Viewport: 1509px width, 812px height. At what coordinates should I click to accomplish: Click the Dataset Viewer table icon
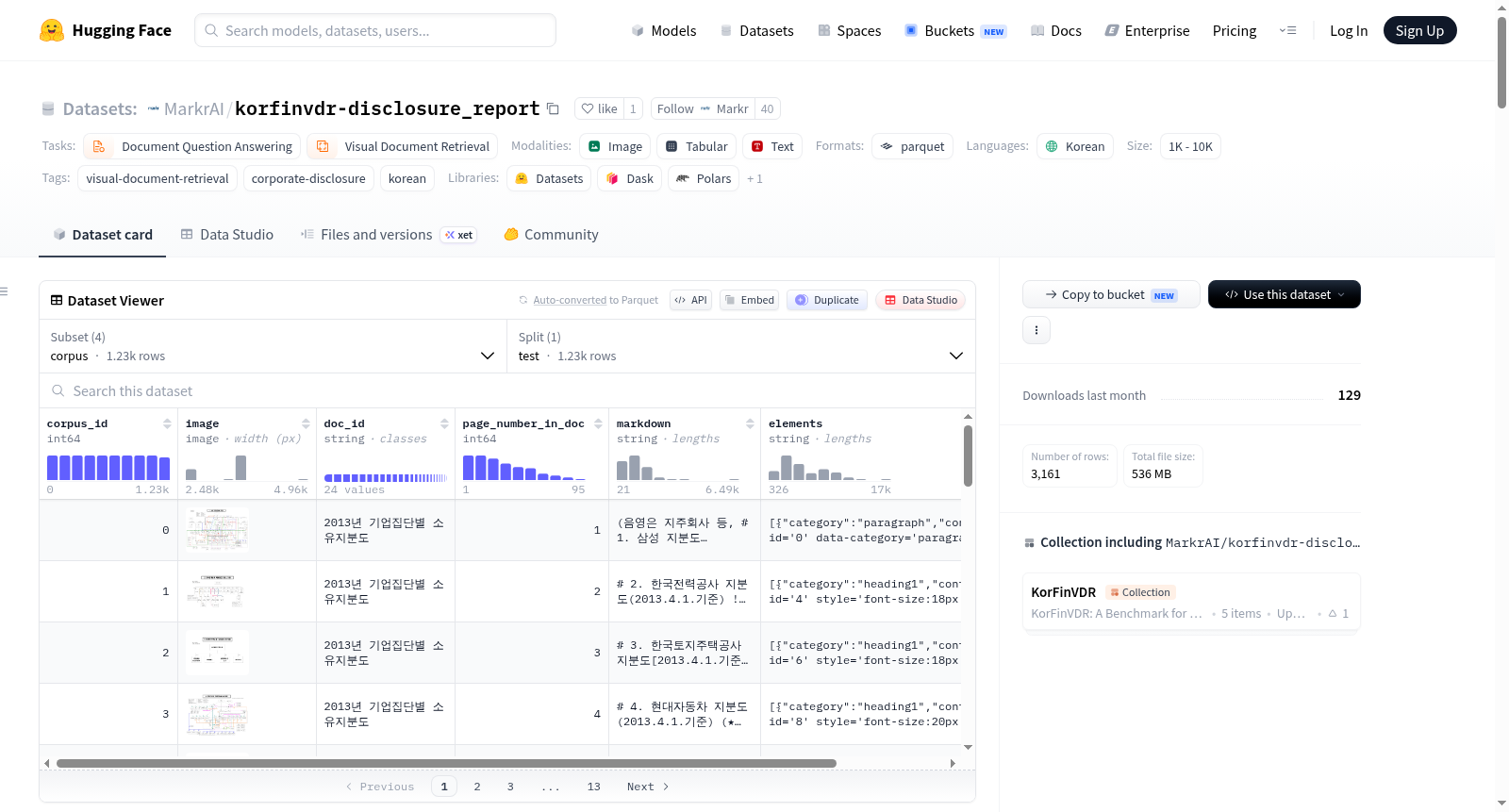click(57, 301)
